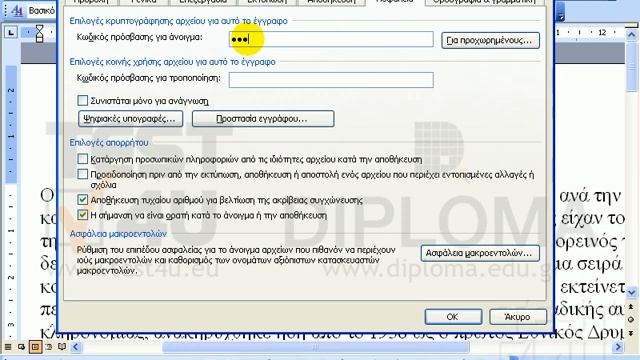Enable 'Κατάργηση προσωπικών πληροφοριών' checkbox

point(82,158)
